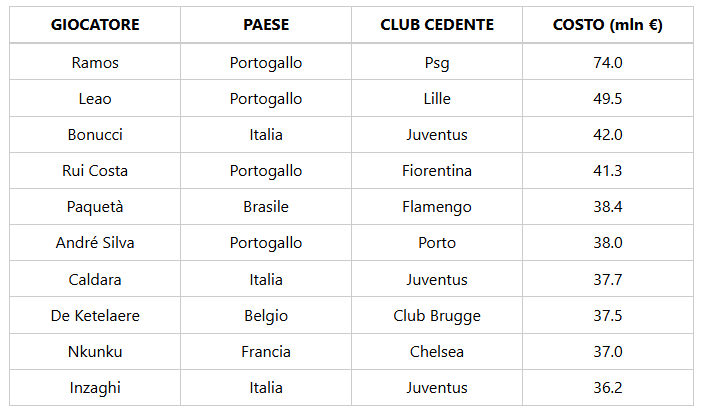Select Rui Costa in the table
Screen dimensions: 707x415
coord(95,171)
